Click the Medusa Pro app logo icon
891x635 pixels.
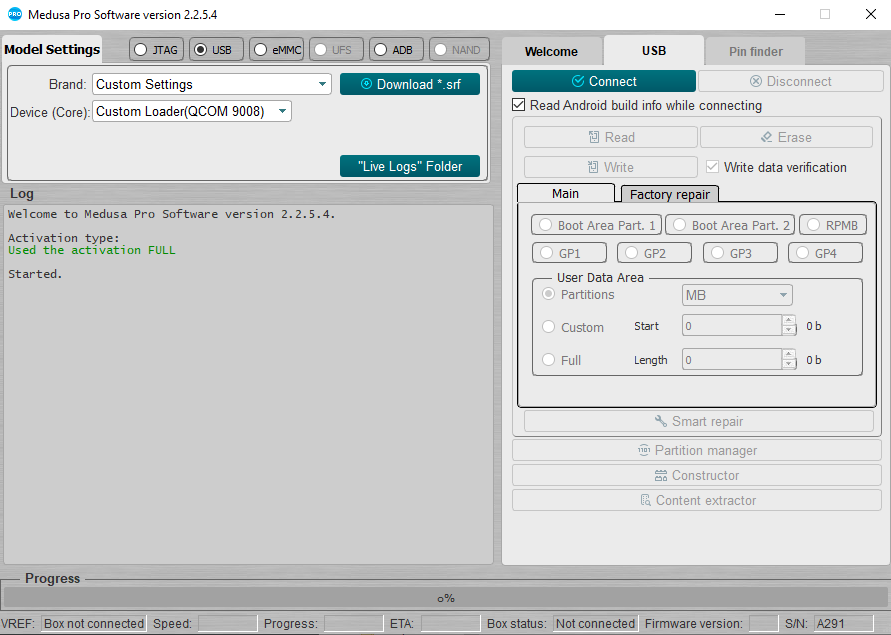(x=15, y=14)
